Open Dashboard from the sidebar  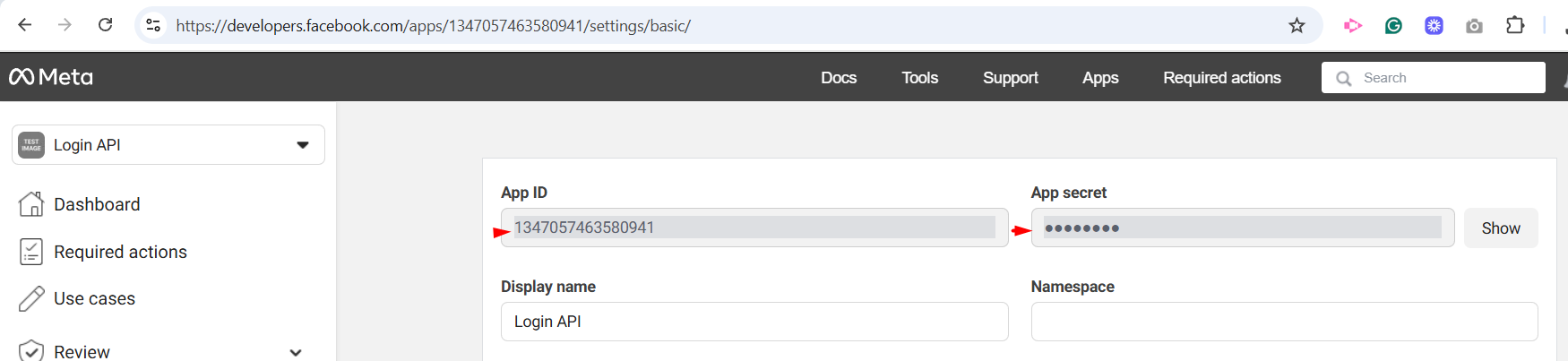97,204
